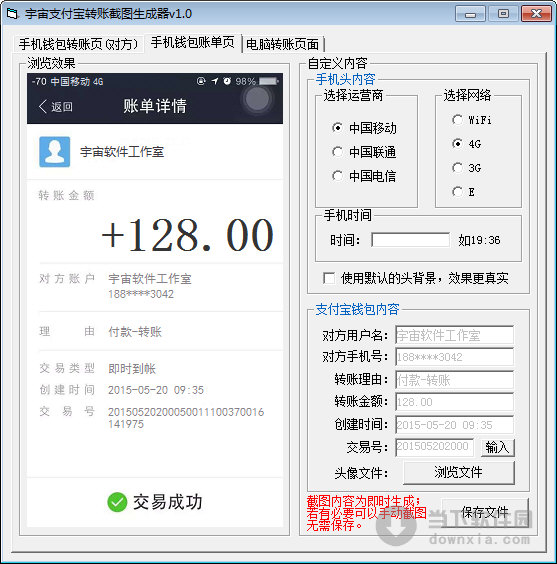Click 浏览文件 to choose avatar file

point(459,472)
